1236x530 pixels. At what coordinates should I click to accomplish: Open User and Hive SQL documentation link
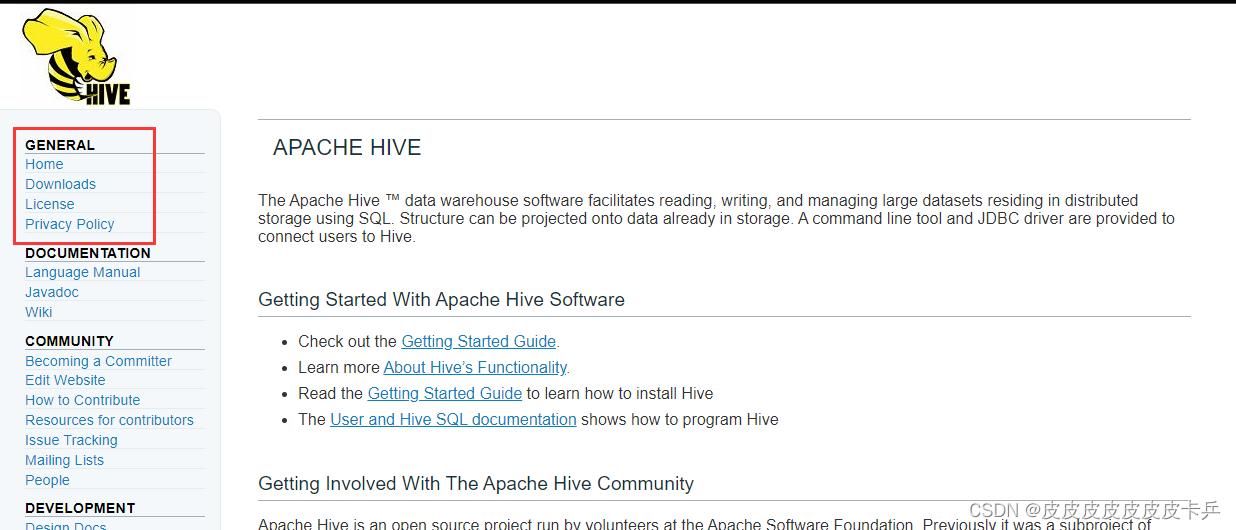tap(453, 419)
